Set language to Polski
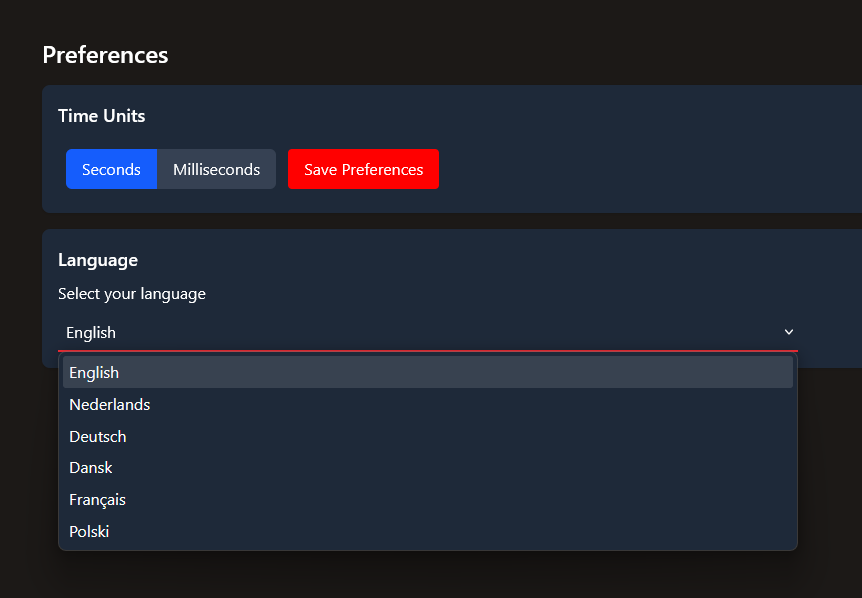Viewport: 862px width, 598px height. (89, 532)
